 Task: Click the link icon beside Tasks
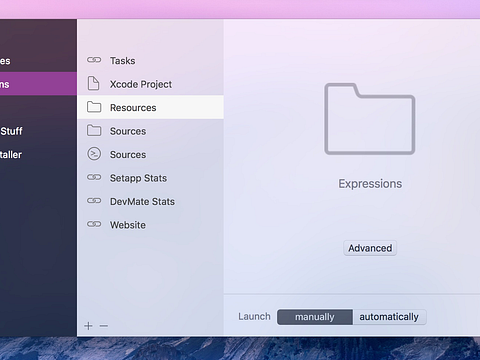coord(94,60)
